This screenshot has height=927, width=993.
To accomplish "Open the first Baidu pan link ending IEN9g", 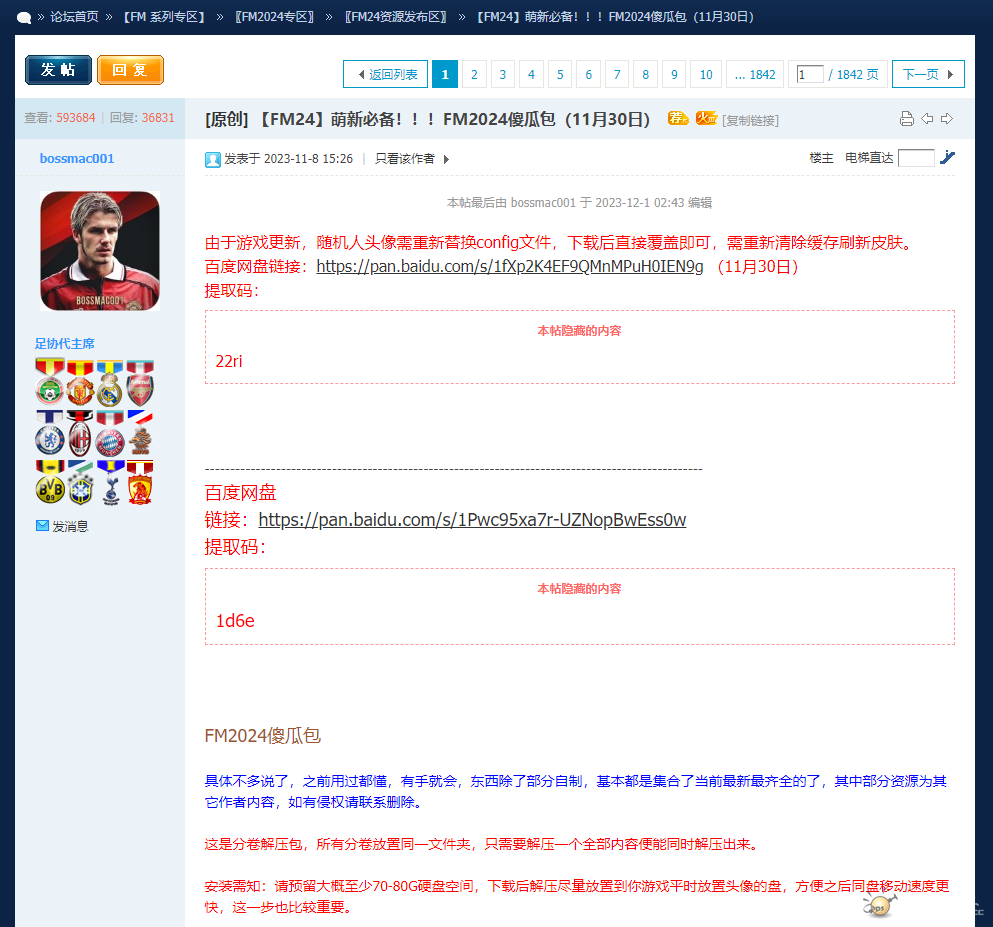I will (510, 266).
